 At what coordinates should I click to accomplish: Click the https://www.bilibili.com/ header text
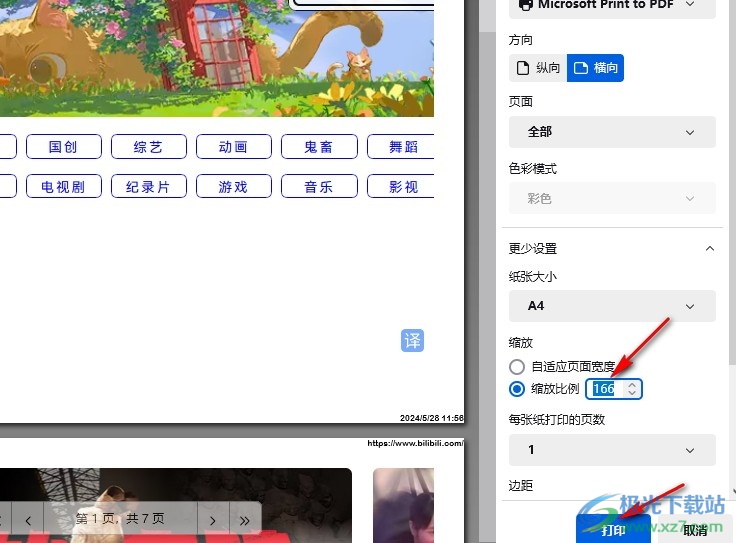[x=415, y=443]
